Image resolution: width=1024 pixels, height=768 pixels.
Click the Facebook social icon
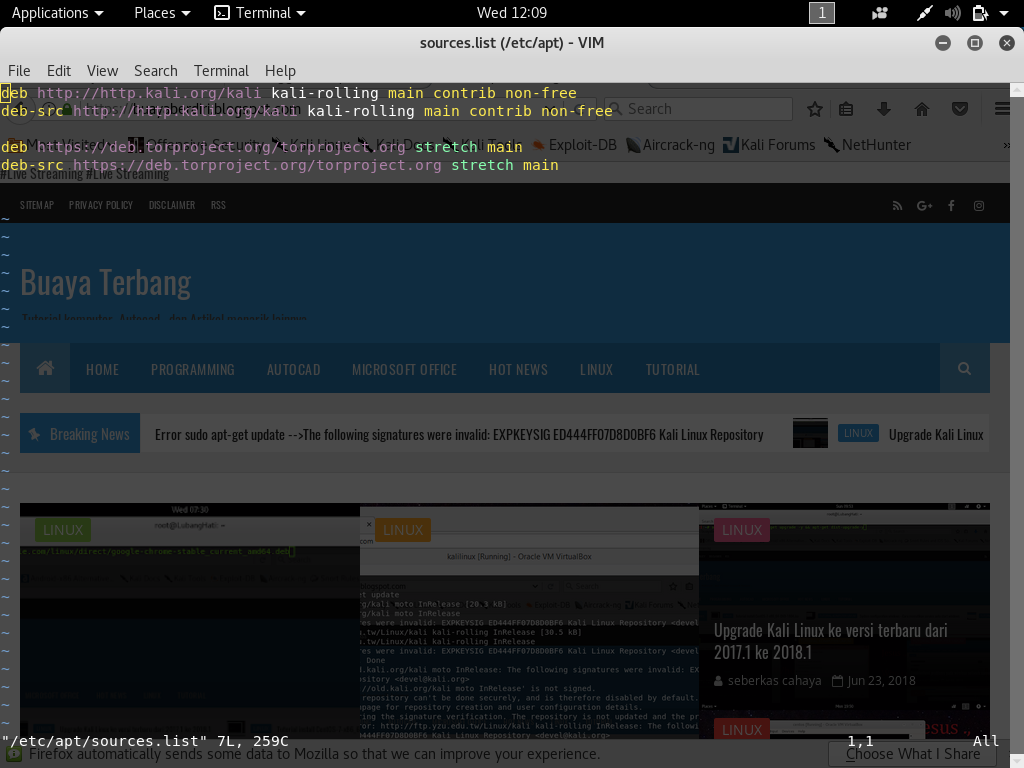tap(952, 206)
